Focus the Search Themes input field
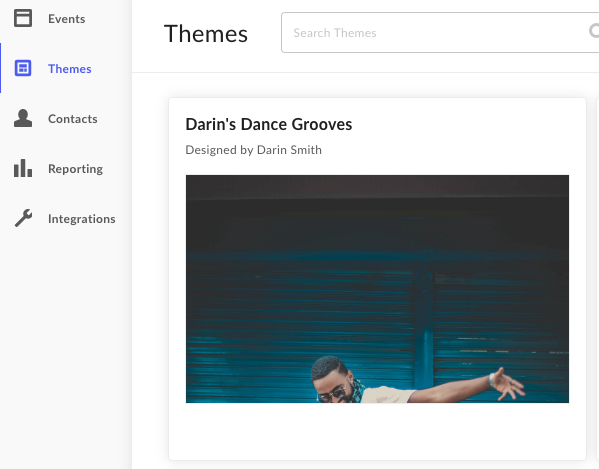Screen dimensions: 599x469 point(440,32)
